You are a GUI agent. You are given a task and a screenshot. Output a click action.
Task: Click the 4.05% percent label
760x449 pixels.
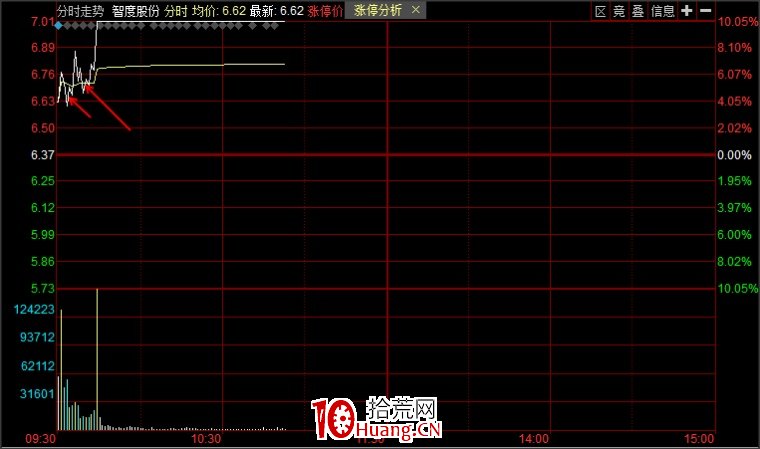pos(734,101)
